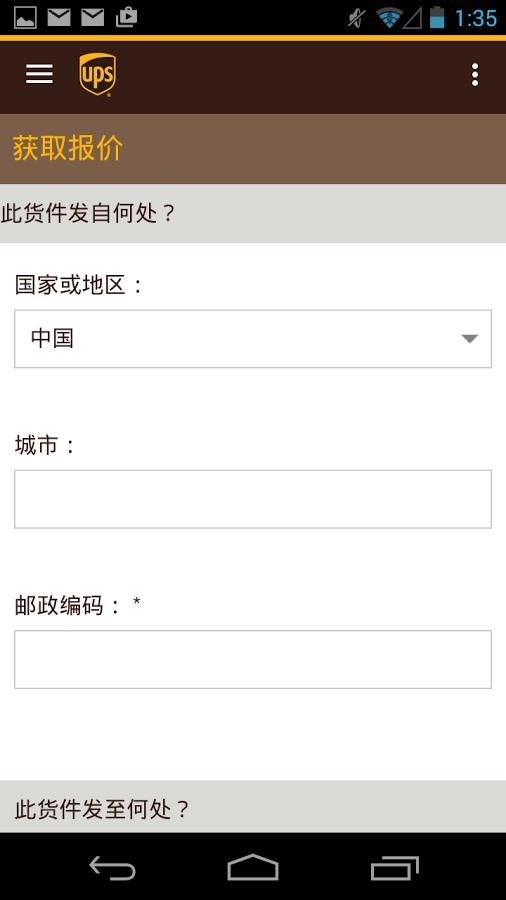This screenshot has height=900, width=506.
Task: Open the hamburger navigation menu
Action: 40,74
